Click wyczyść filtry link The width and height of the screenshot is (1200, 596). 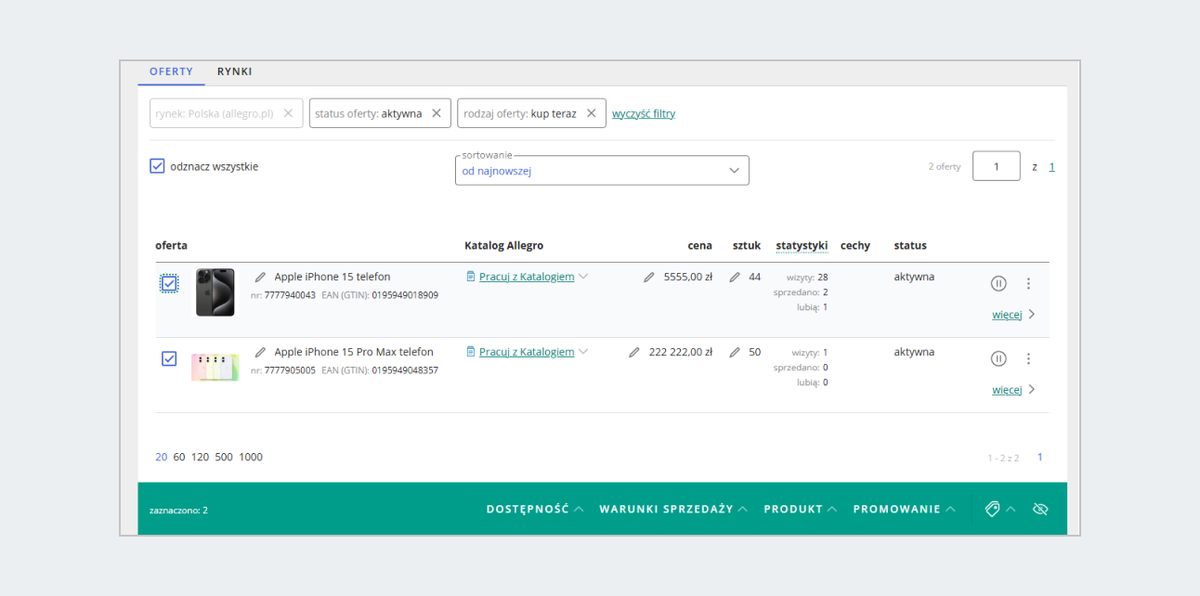[x=643, y=113]
